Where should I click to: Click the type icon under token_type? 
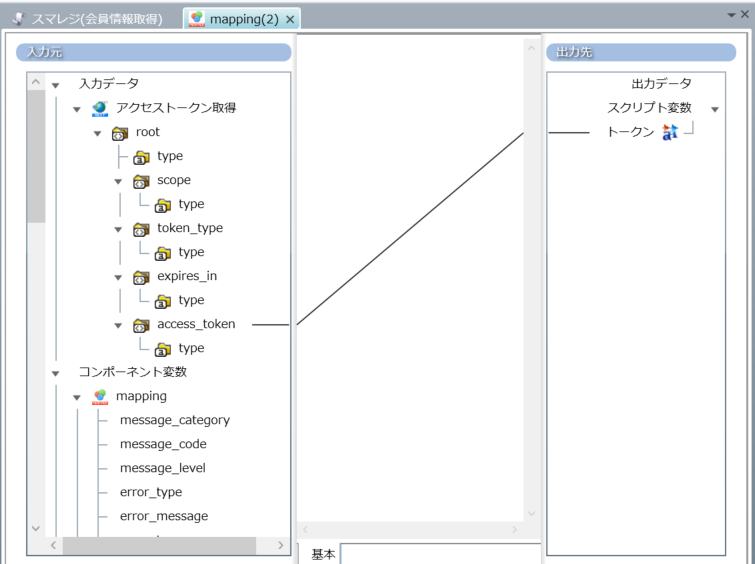coord(163,253)
